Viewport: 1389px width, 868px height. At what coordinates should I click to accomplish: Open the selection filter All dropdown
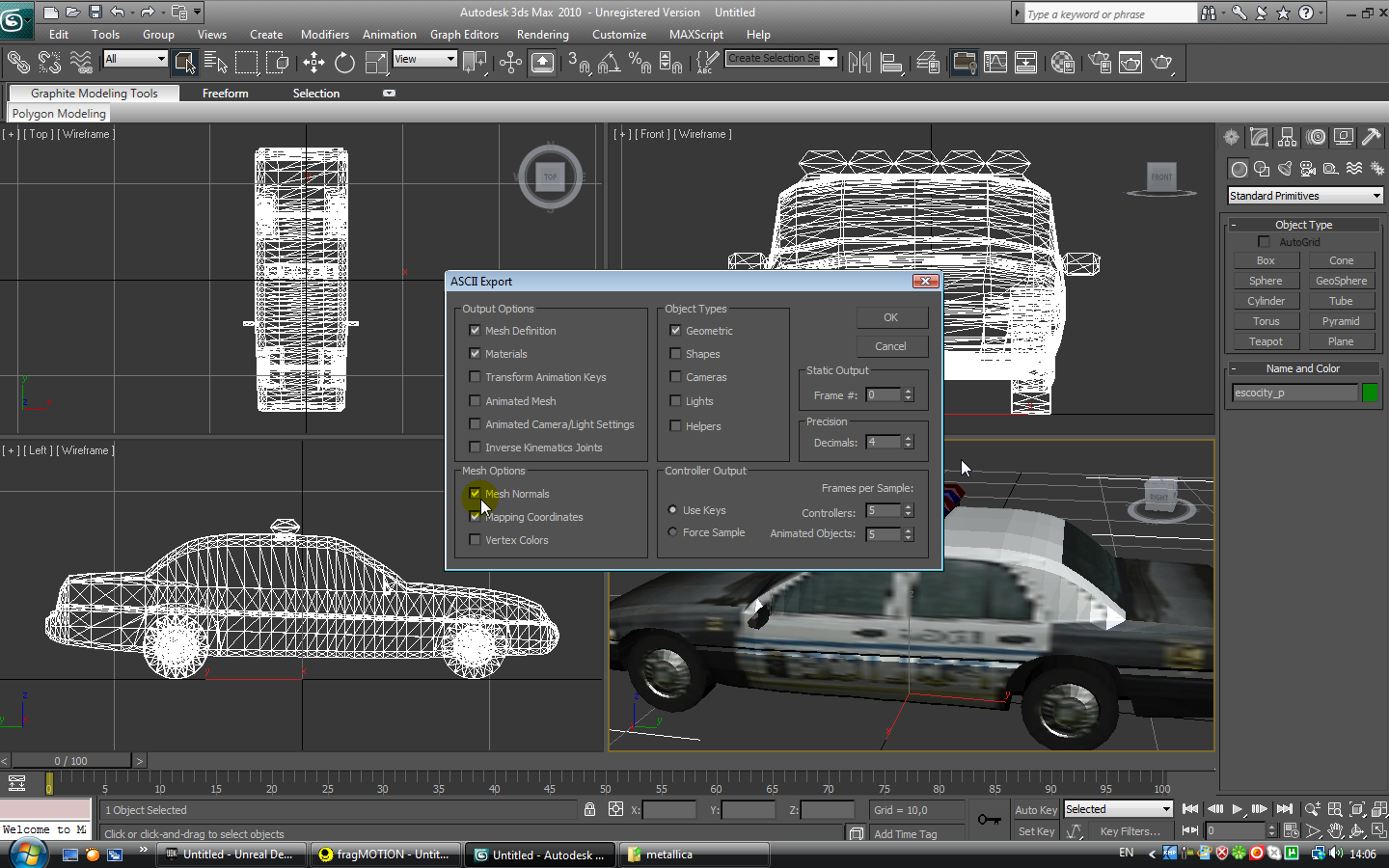click(136, 59)
